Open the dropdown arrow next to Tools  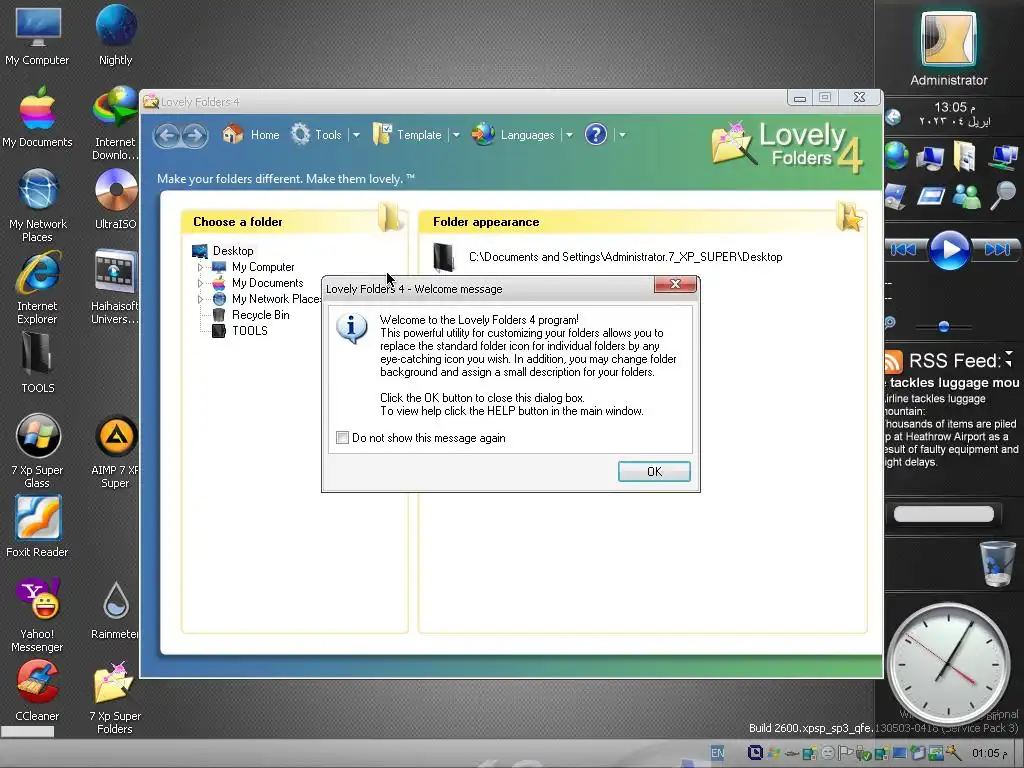coord(356,135)
